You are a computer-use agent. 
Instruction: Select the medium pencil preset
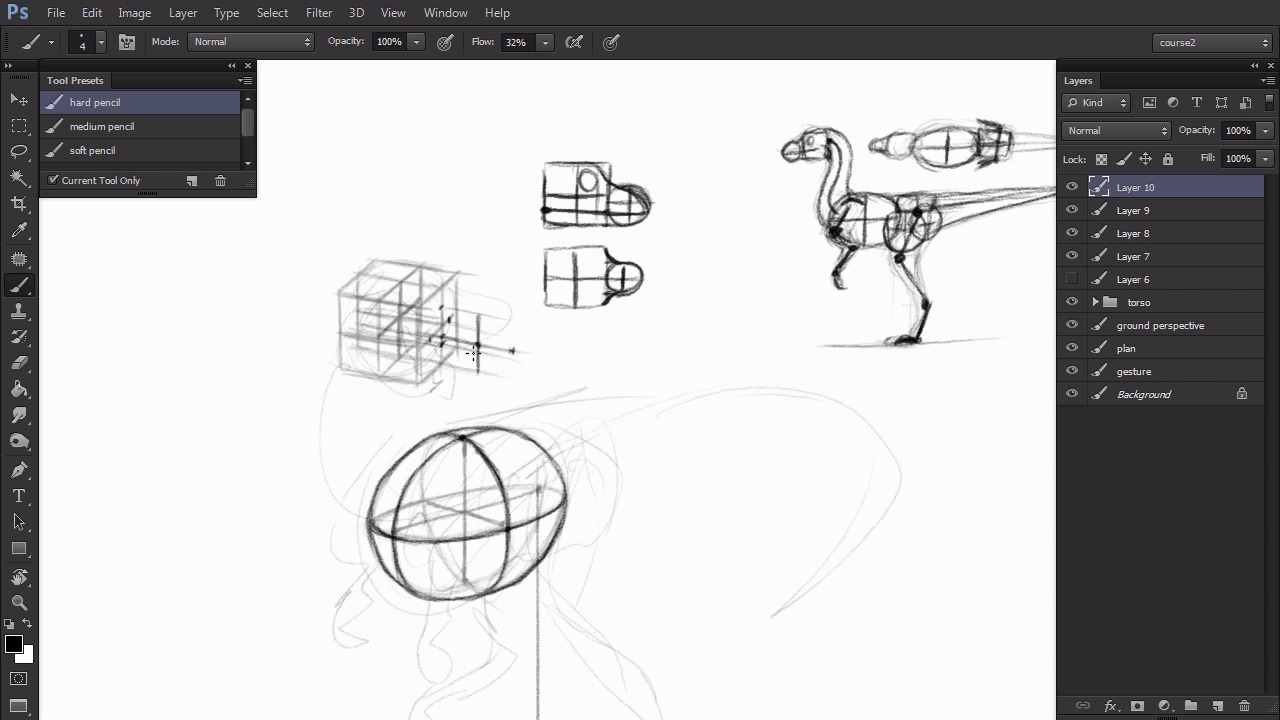pyautogui.click(x=102, y=126)
